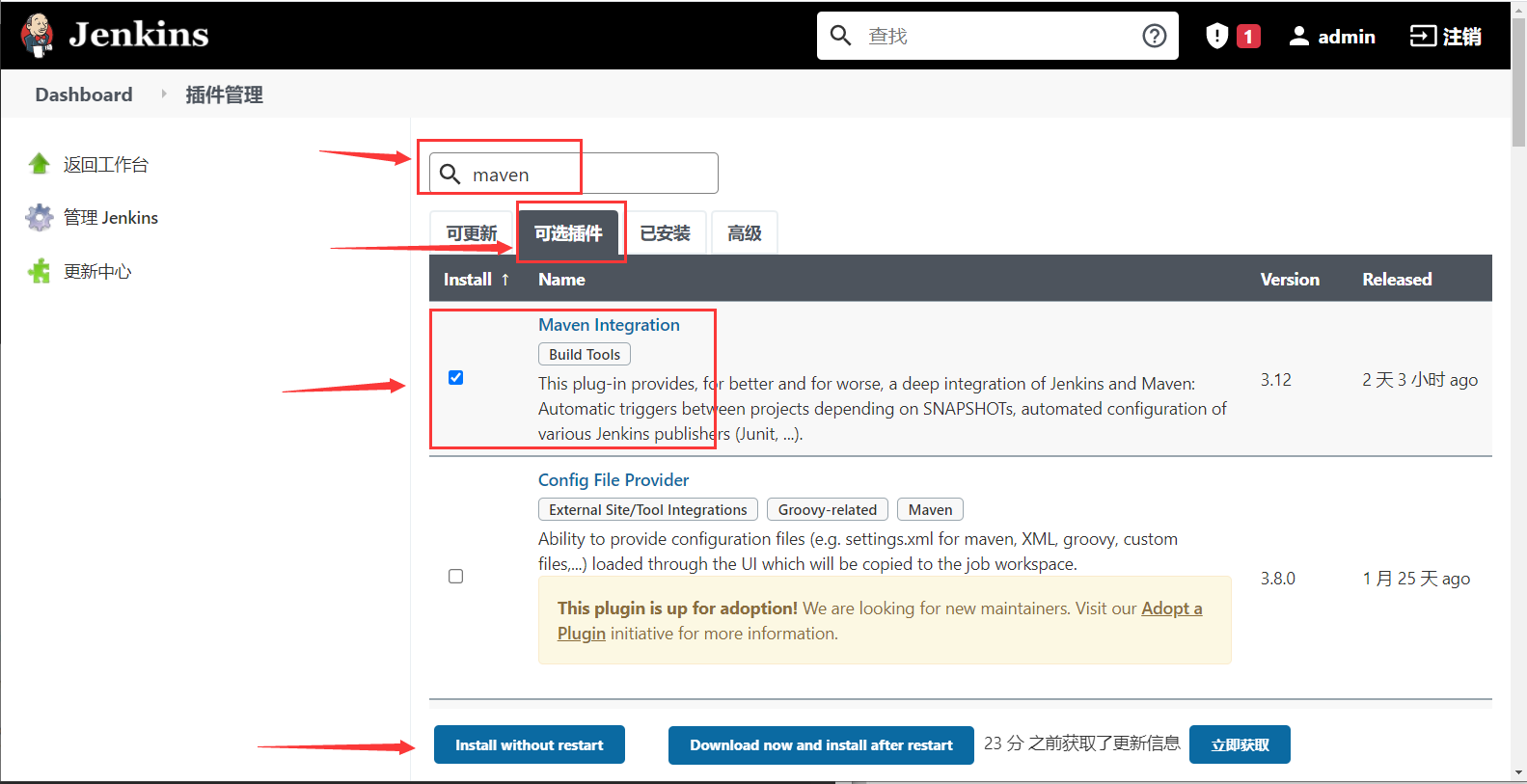Screen dimensions: 1527x784
Task: Click the scrollbar down arrow
Action: 1519,773
